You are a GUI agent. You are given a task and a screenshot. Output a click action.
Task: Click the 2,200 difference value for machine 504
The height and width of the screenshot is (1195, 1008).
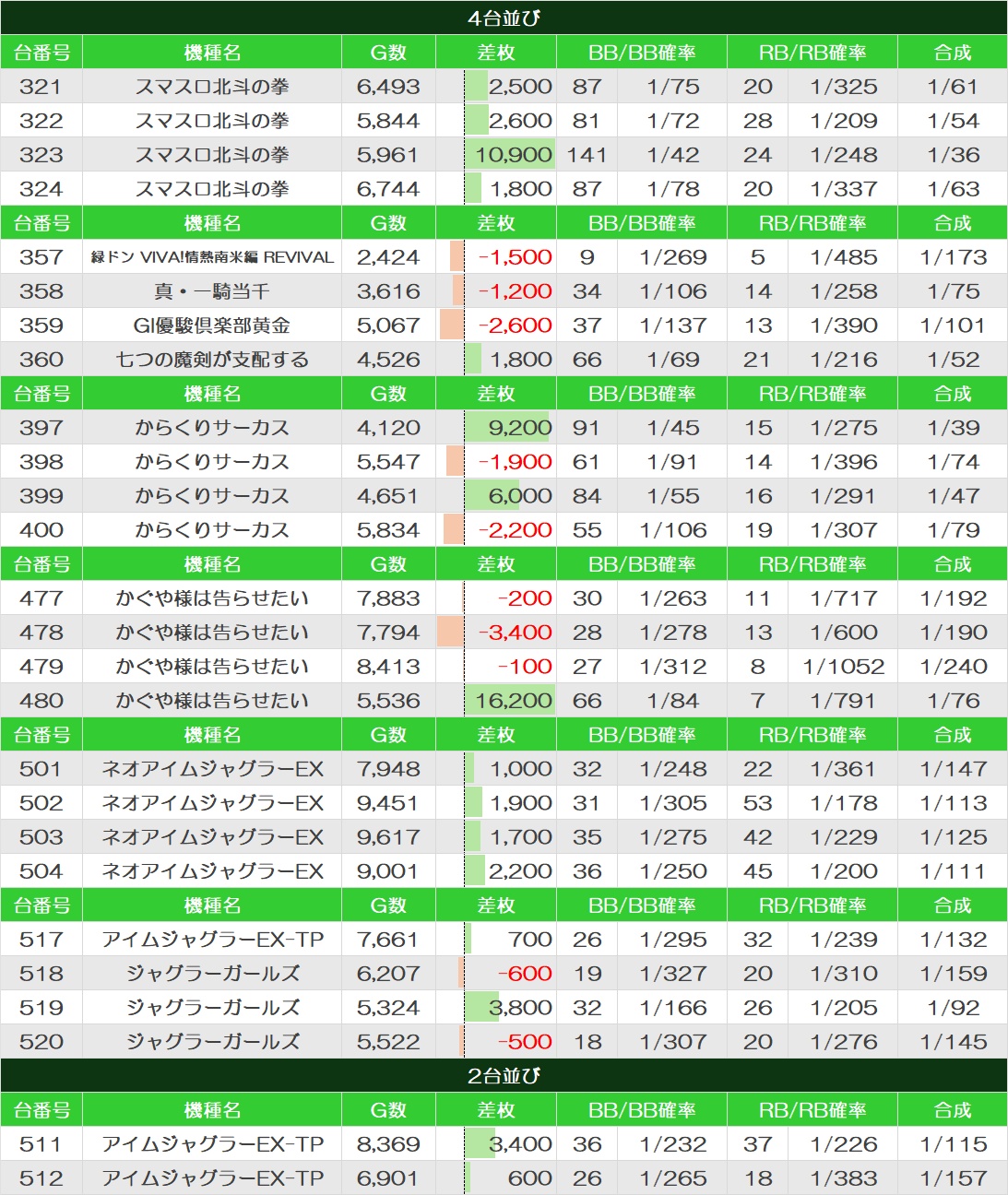tap(520, 871)
